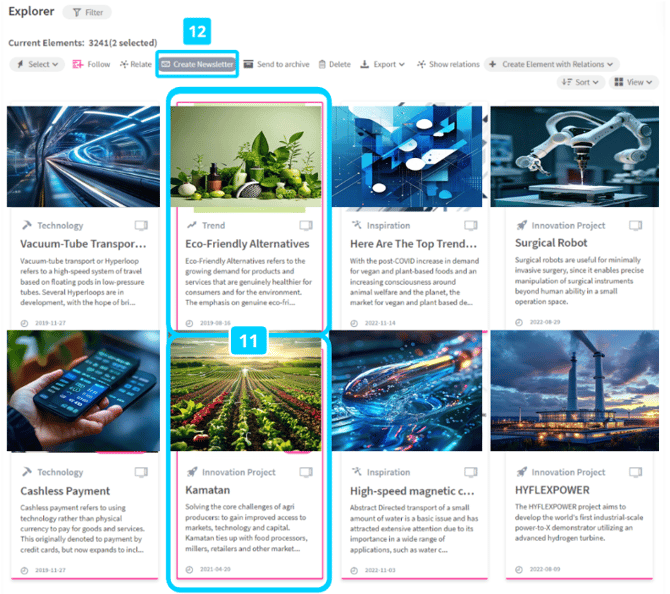Click Create Newsletter button

197,64
